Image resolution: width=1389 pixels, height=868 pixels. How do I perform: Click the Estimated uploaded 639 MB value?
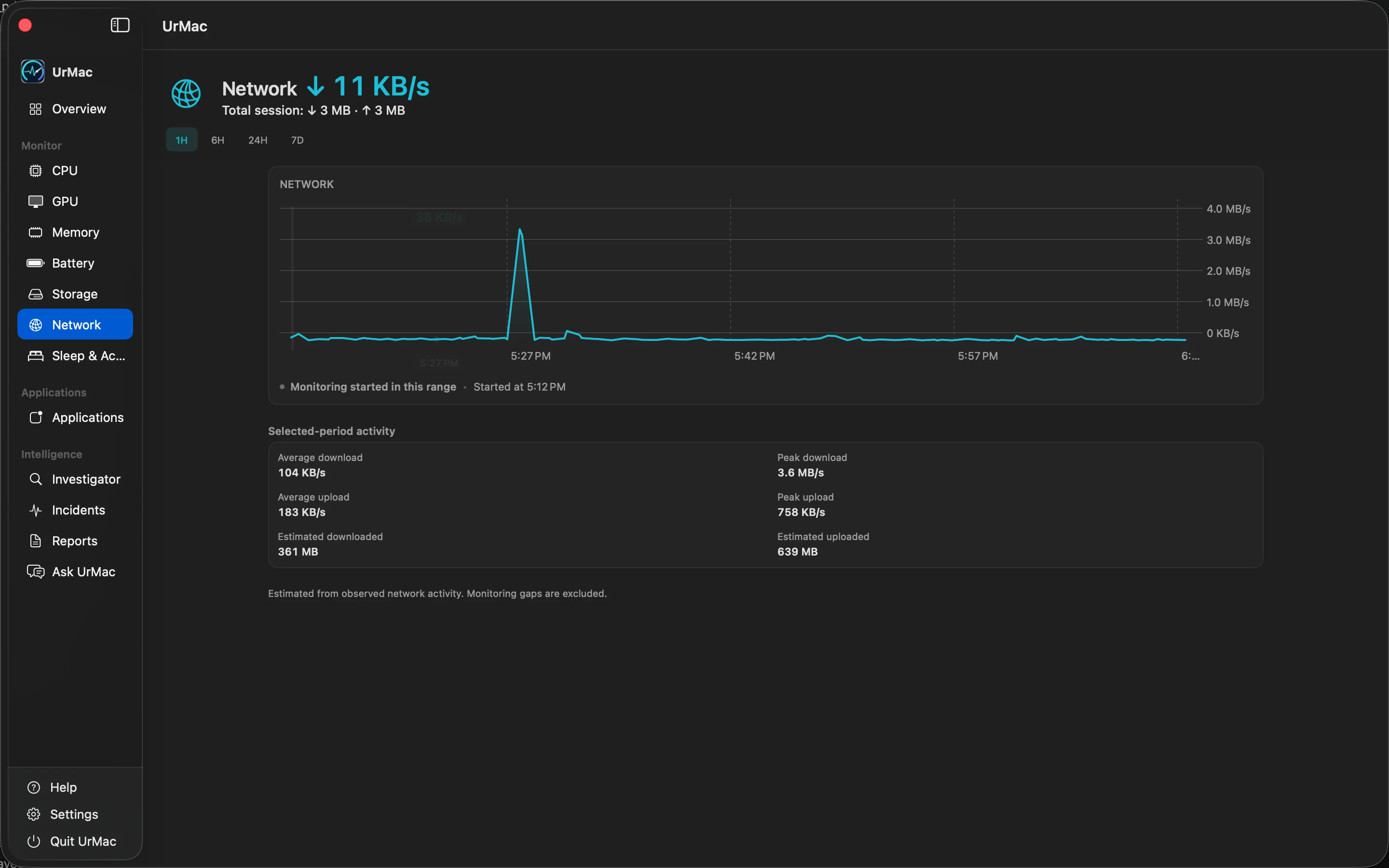[x=797, y=552]
